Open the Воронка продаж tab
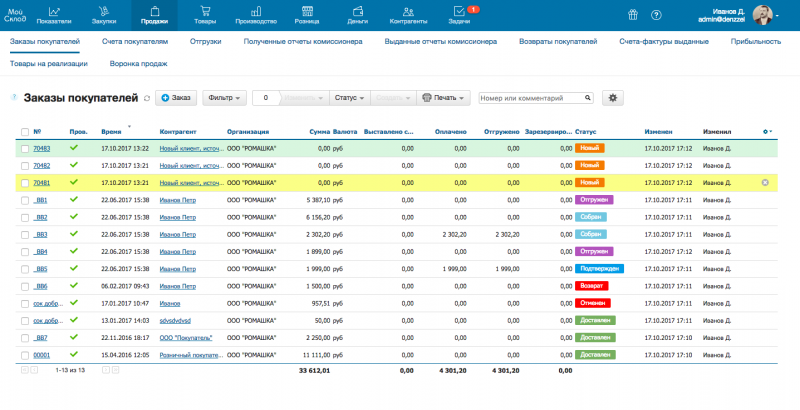 pos(138,63)
